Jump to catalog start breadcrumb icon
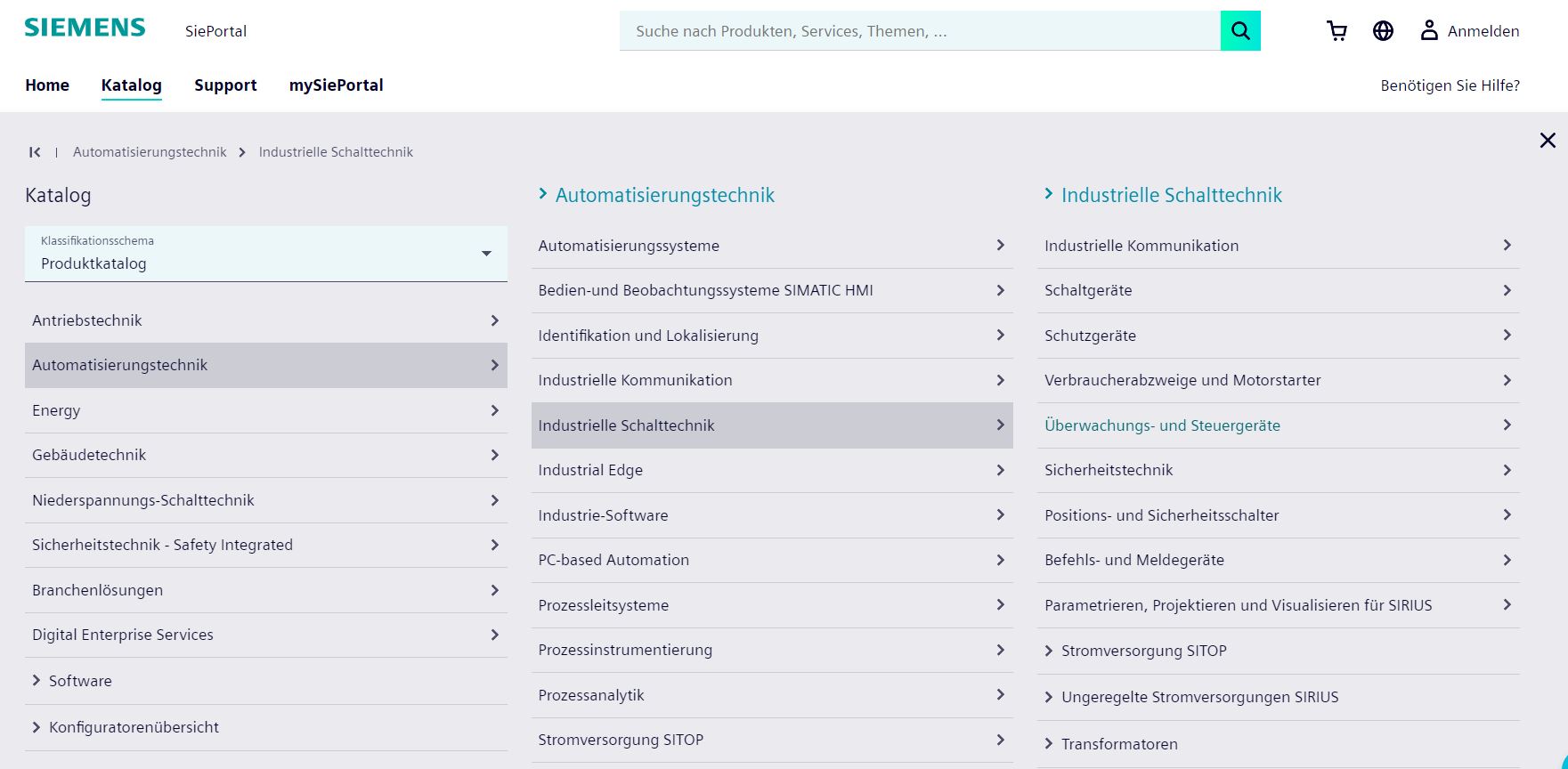 tap(35, 152)
